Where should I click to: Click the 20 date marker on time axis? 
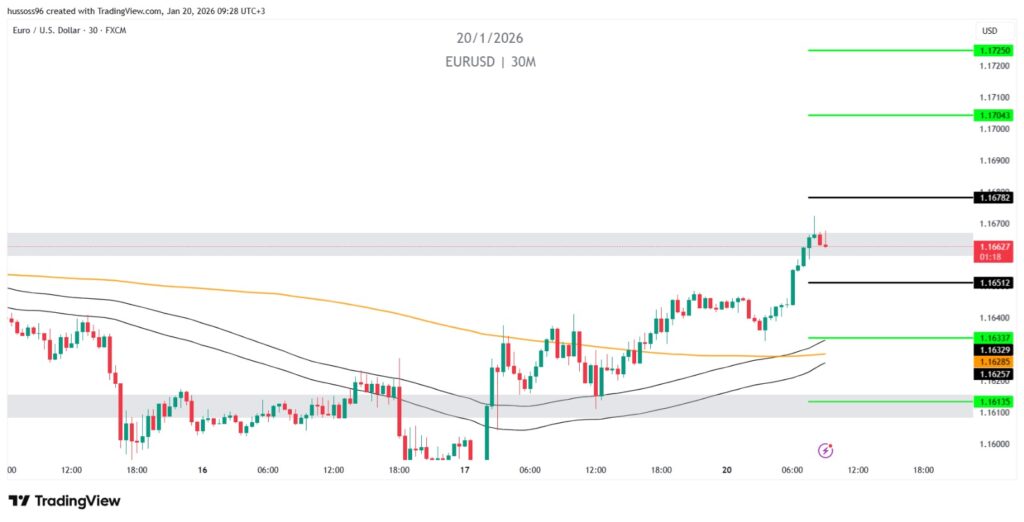[728, 469]
